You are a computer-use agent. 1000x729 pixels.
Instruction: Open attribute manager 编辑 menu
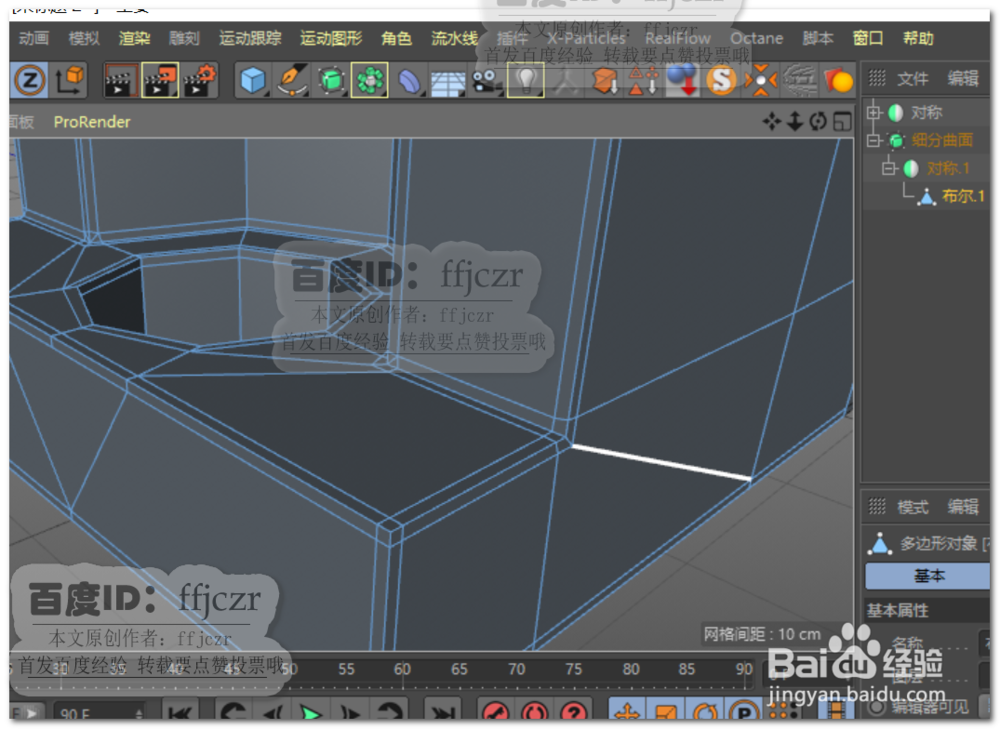pos(962,507)
